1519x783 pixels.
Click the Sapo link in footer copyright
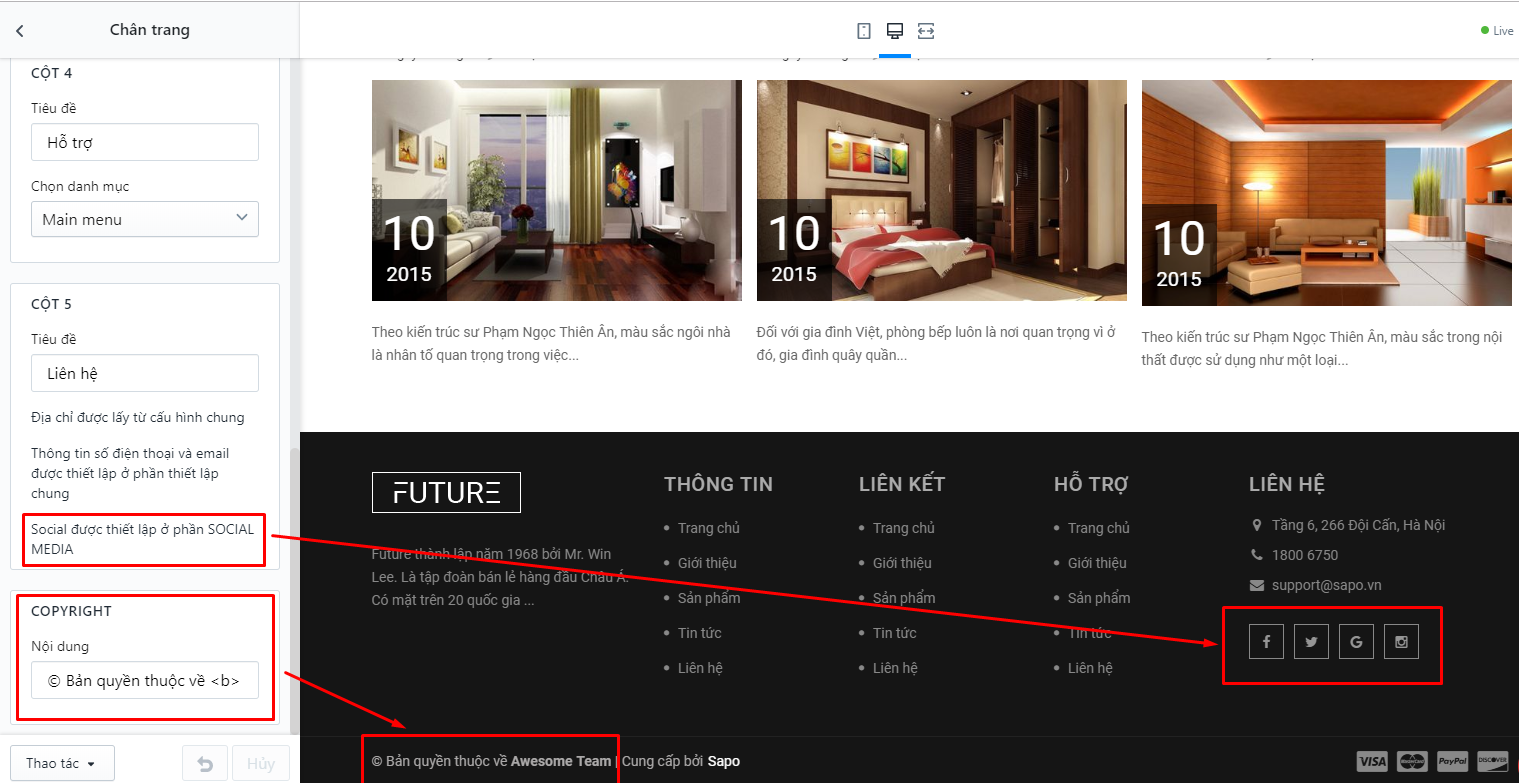724,761
